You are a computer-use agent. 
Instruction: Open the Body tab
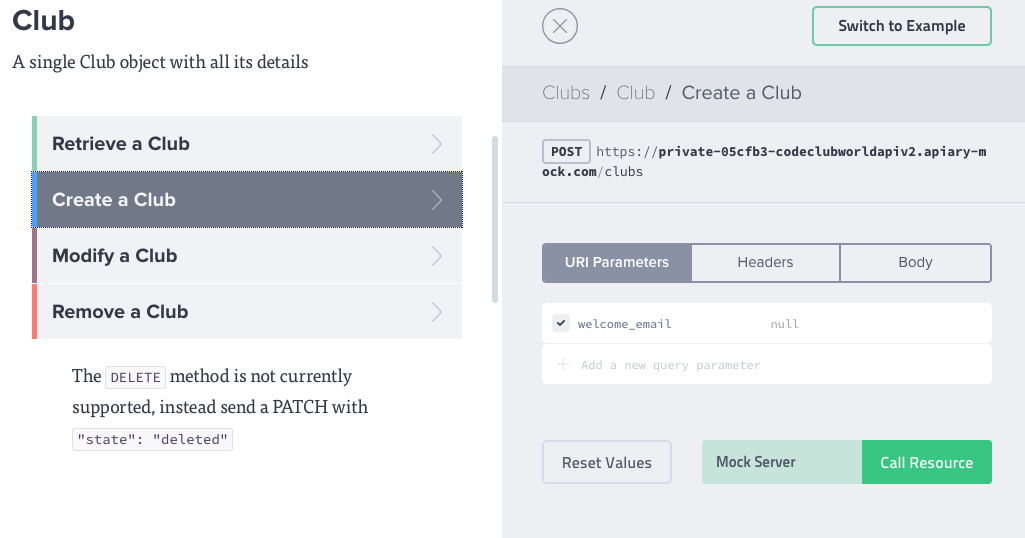(x=915, y=263)
